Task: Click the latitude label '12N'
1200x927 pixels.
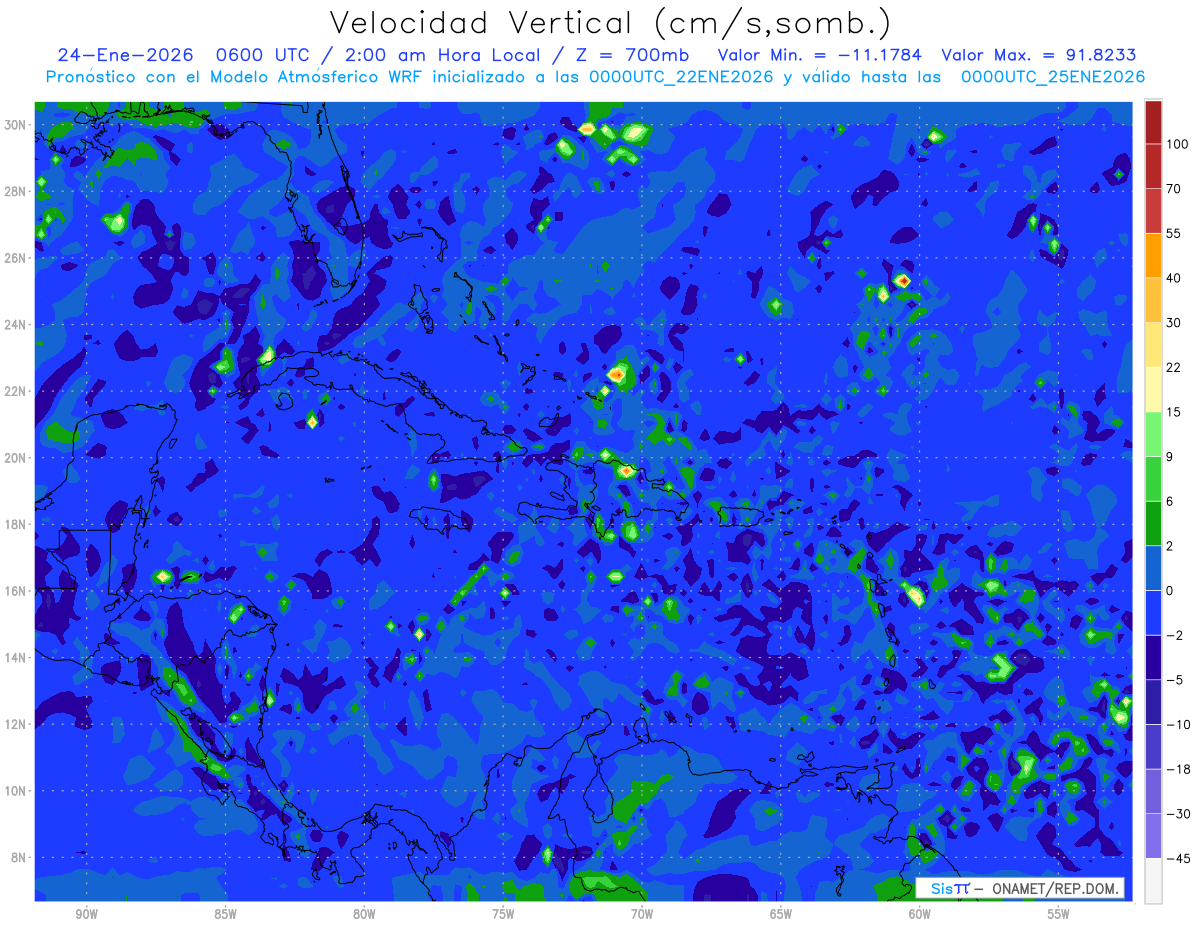Action: [x=16, y=724]
